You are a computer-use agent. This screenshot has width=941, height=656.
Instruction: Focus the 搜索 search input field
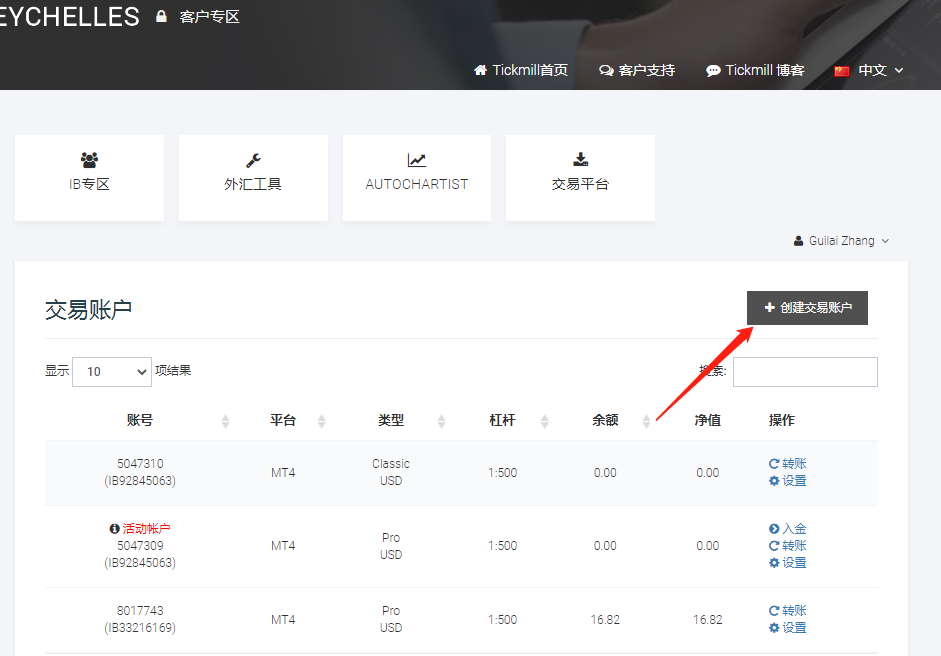click(x=805, y=372)
